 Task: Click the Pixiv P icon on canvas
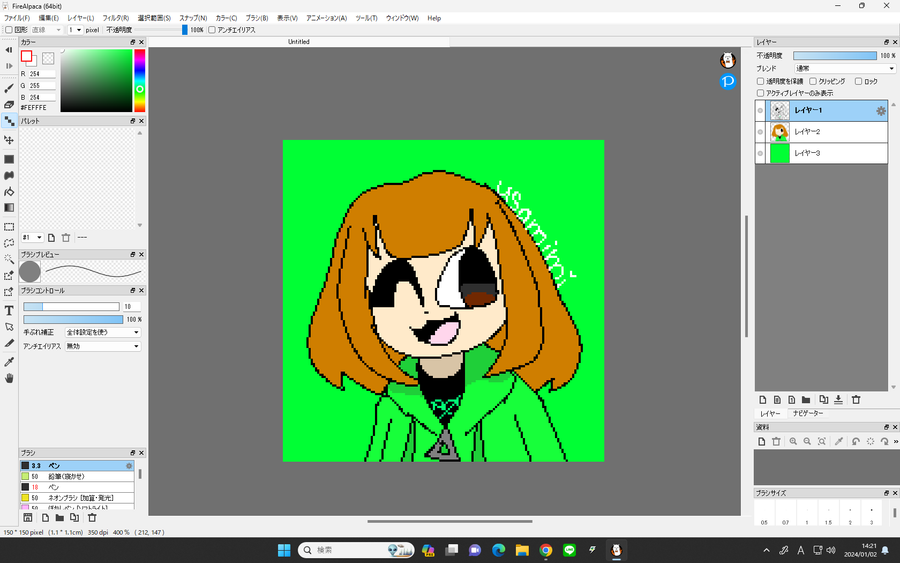pyautogui.click(x=728, y=81)
